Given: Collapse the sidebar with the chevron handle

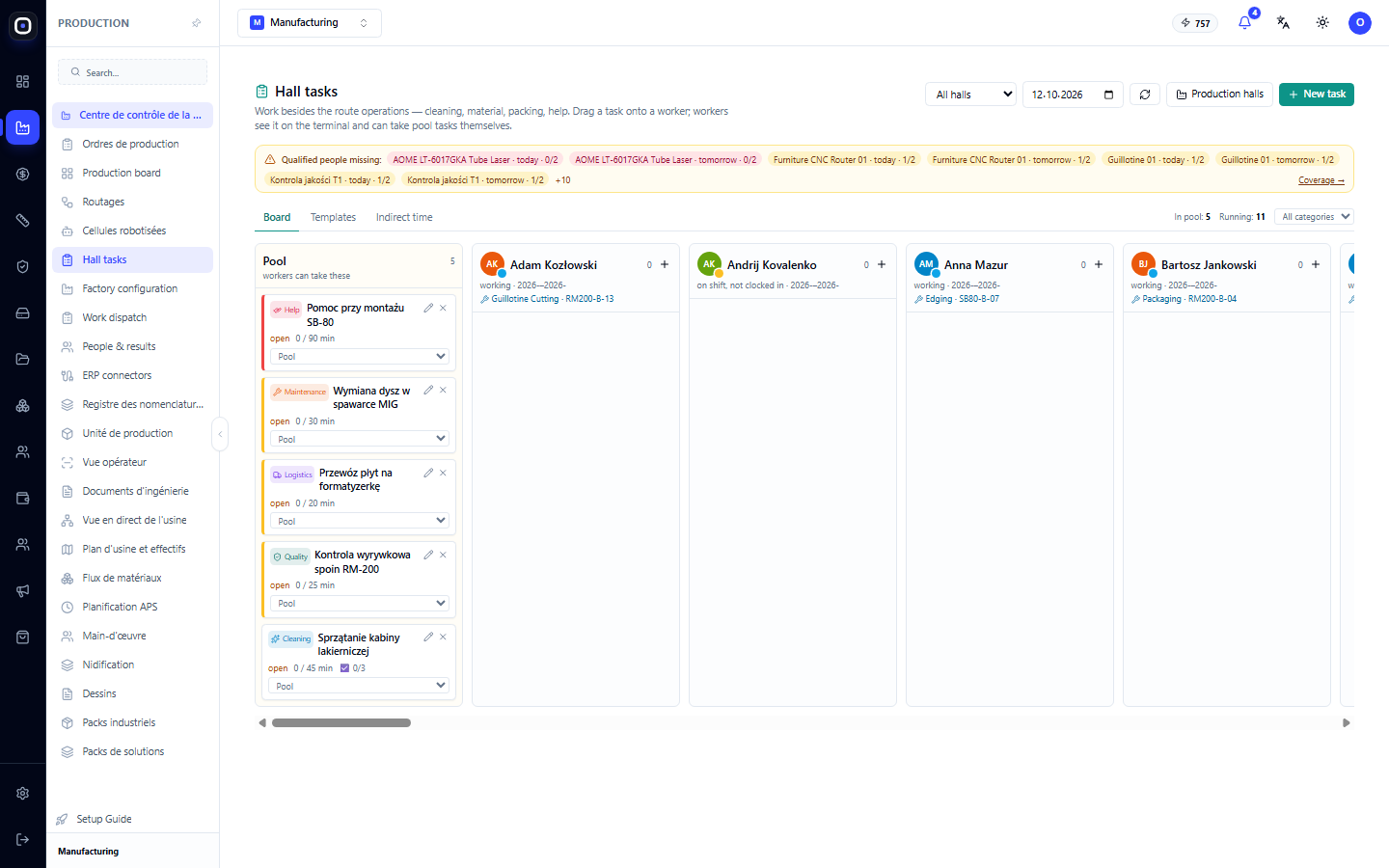Looking at the screenshot, I should [x=220, y=434].
